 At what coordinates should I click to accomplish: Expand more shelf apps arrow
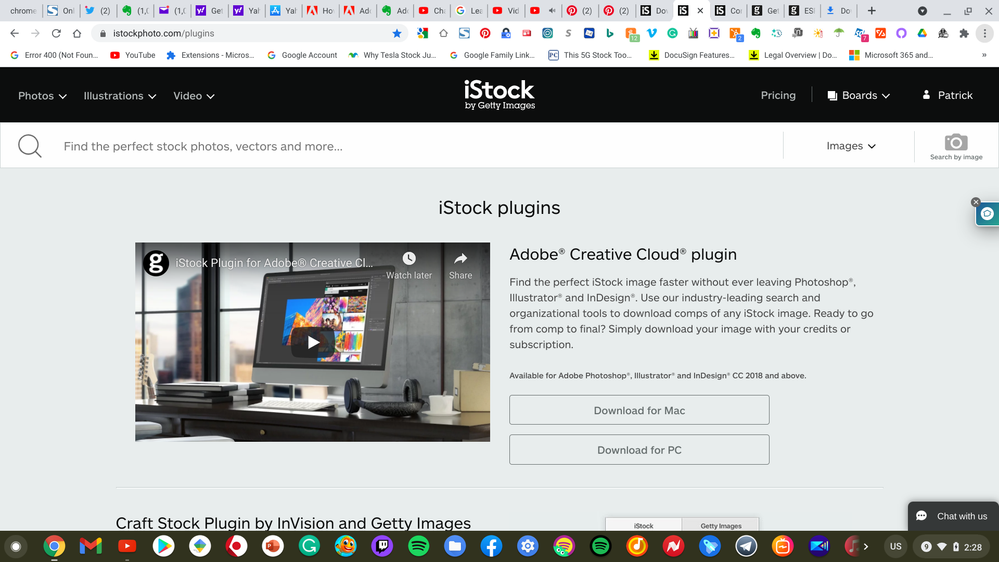tap(865, 546)
